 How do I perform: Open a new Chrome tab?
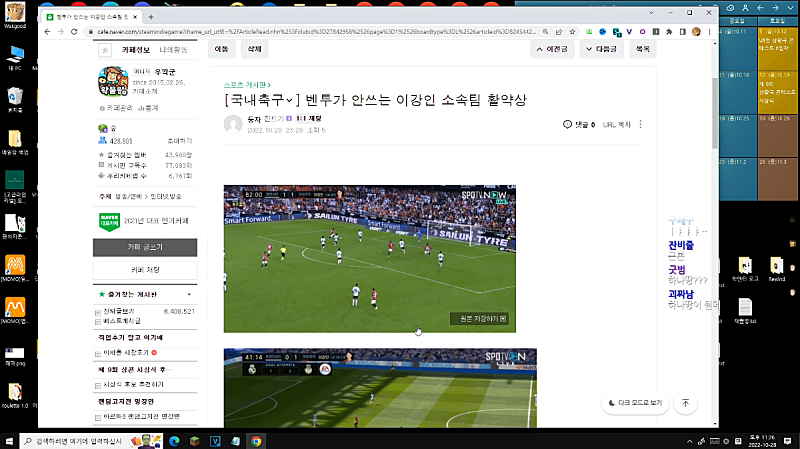(x=151, y=17)
